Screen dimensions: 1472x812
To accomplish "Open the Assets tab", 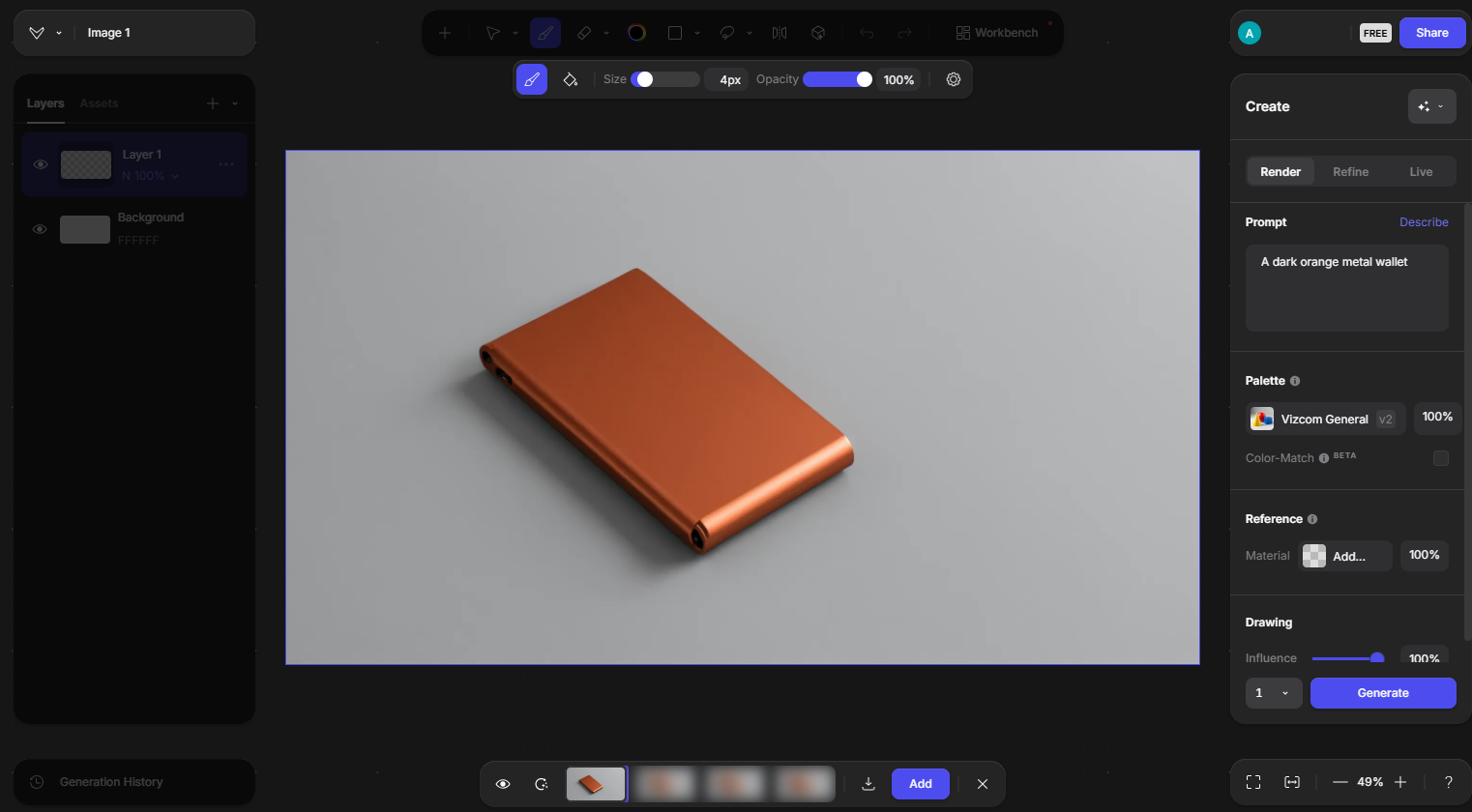I will click(x=99, y=103).
